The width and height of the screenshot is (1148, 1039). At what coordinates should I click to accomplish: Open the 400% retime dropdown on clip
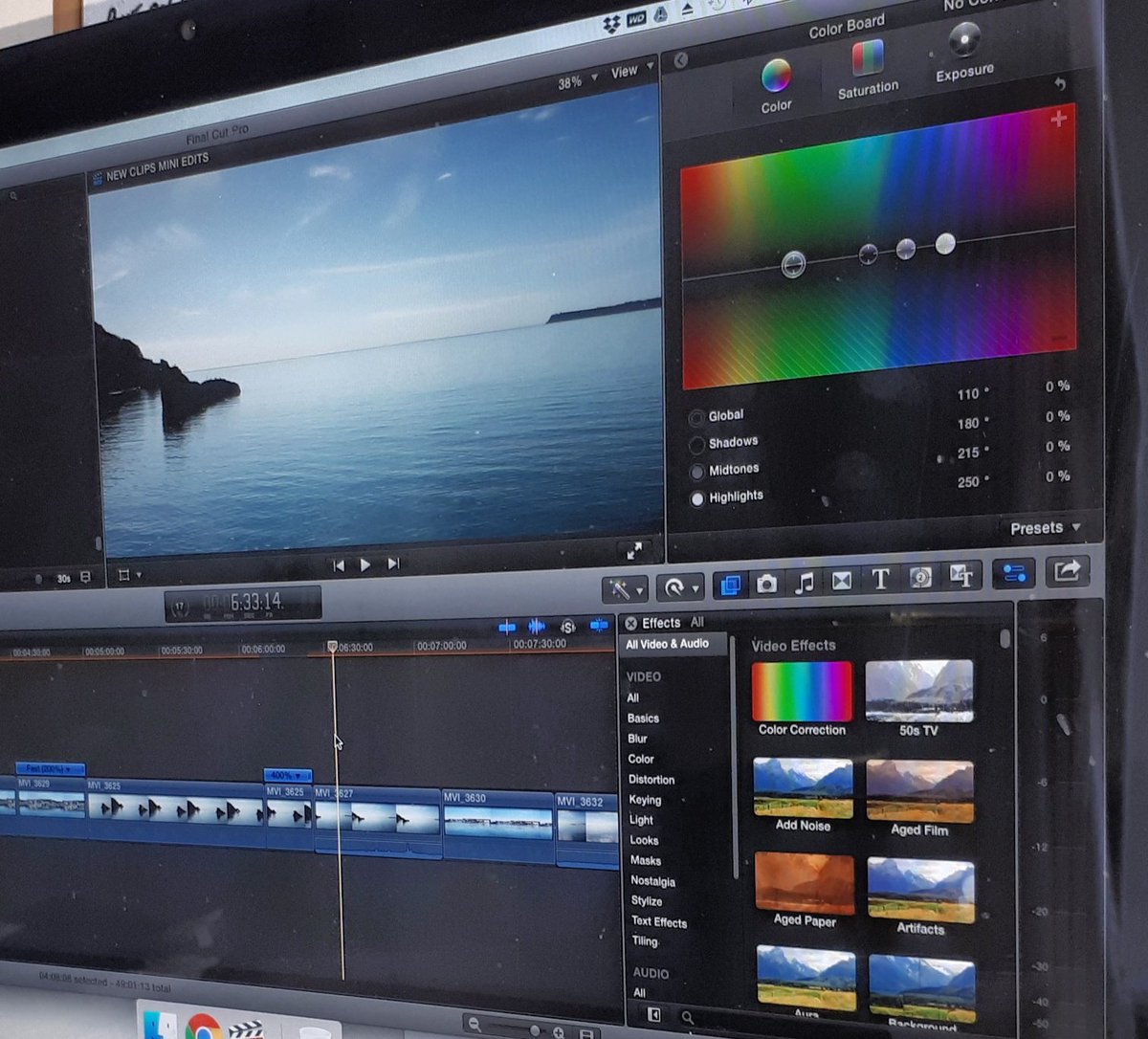point(288,775)
